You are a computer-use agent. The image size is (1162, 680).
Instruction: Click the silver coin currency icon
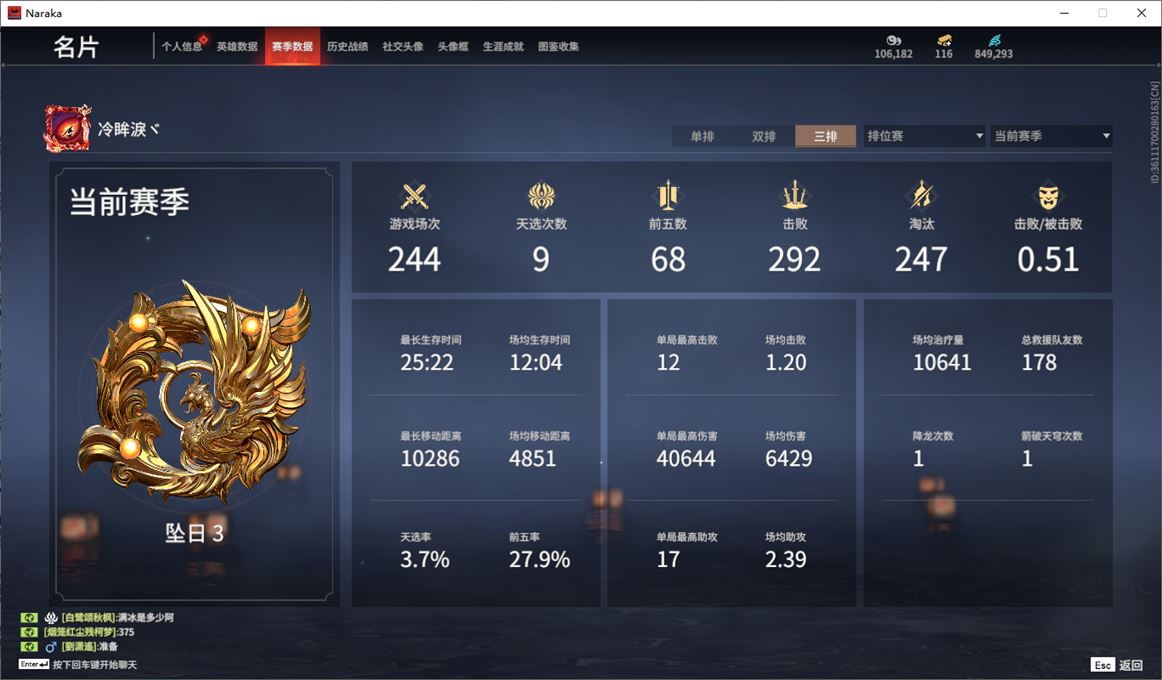[x=894, y=40]
